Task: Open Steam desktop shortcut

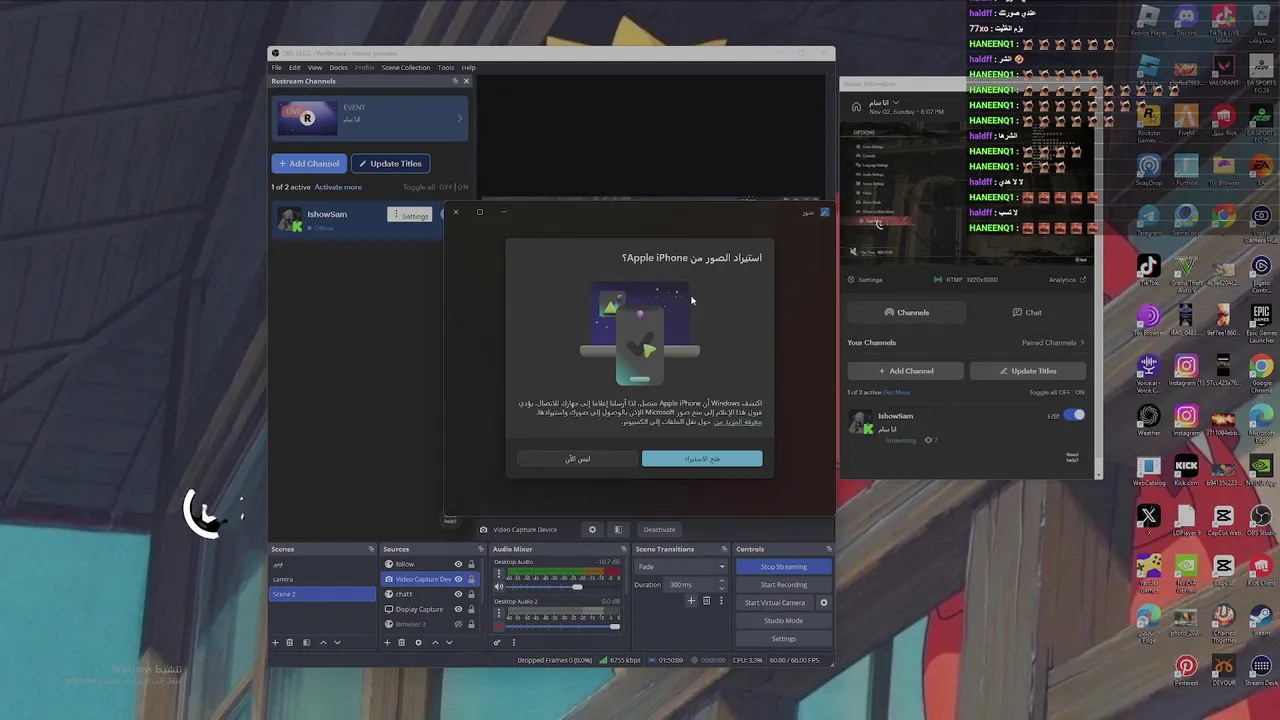Action: click(x=1261, y=621)
